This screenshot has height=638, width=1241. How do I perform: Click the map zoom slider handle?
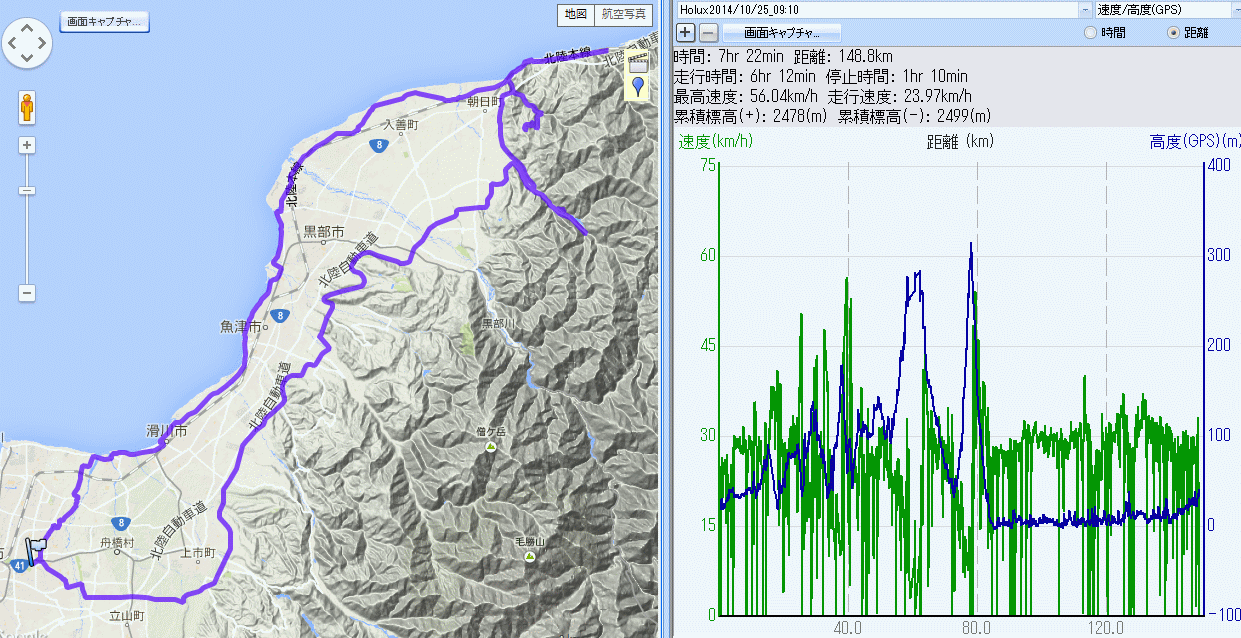click(27, 190)
